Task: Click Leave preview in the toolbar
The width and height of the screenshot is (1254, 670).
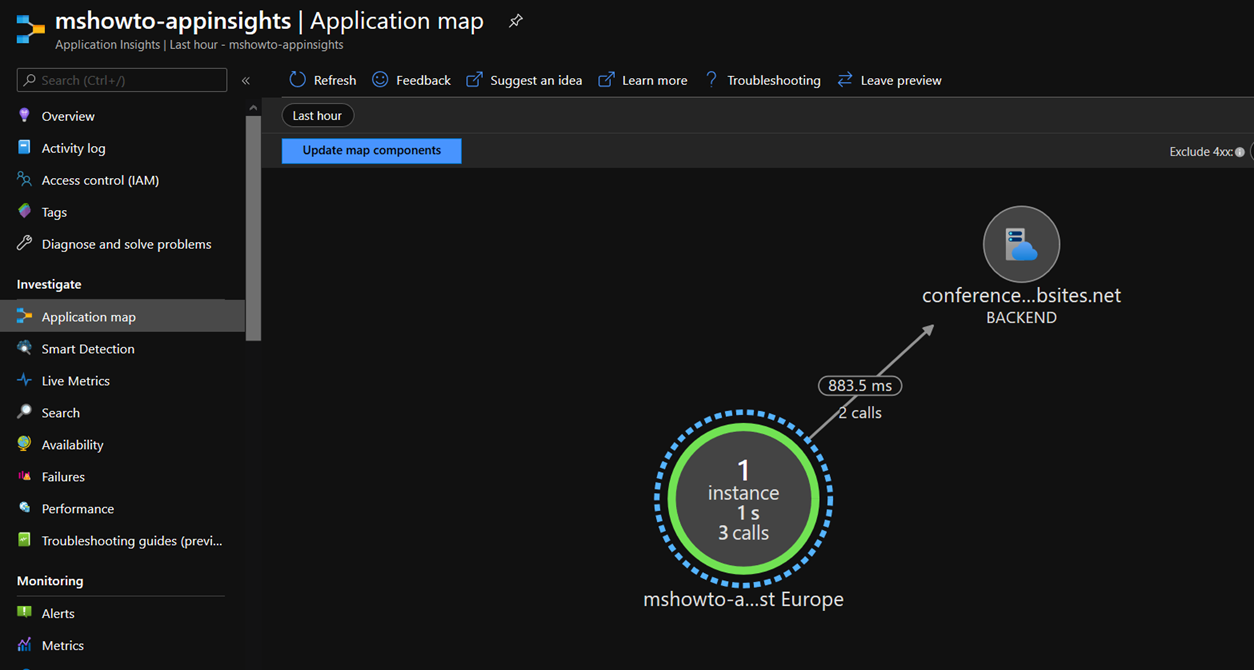Action: tap(901, 80)
